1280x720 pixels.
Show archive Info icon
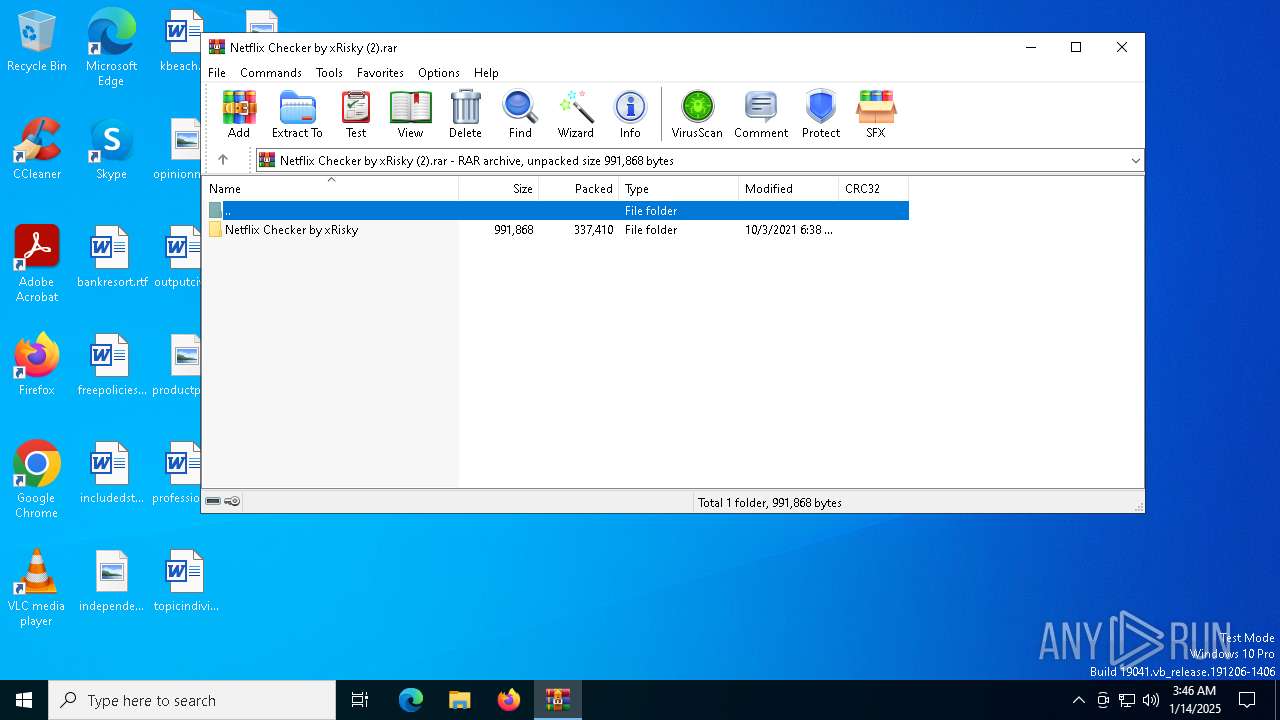click(x=630, y=114)
